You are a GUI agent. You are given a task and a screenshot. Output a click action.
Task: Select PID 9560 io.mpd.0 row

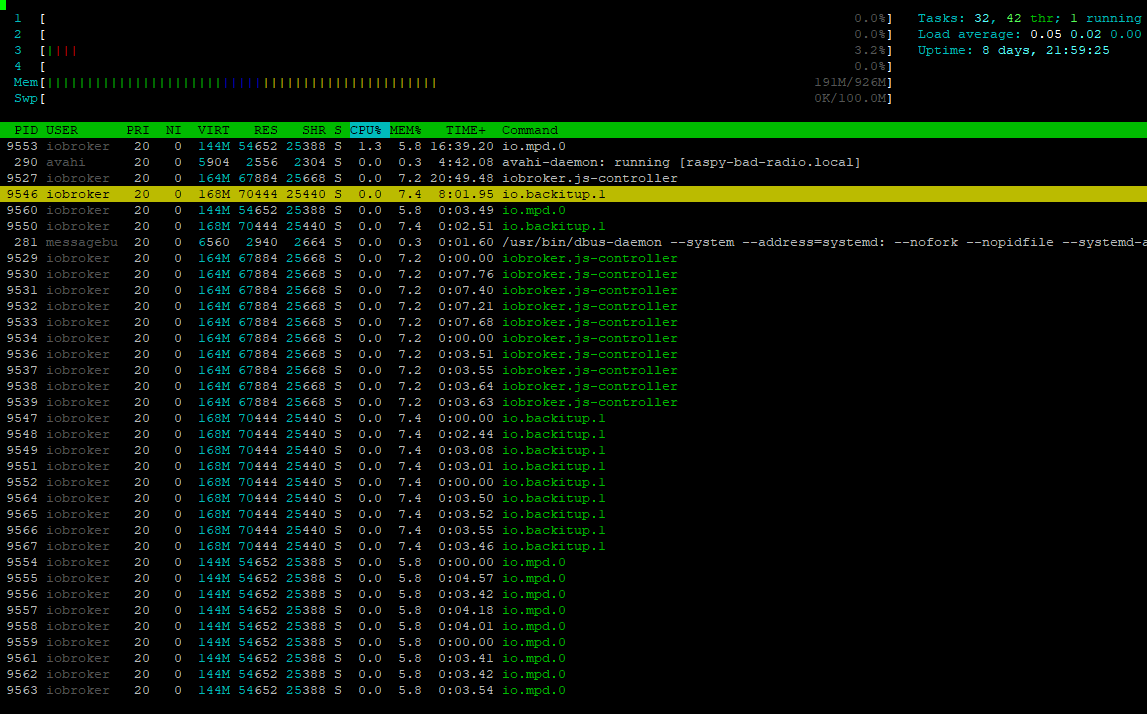point(574,211)
